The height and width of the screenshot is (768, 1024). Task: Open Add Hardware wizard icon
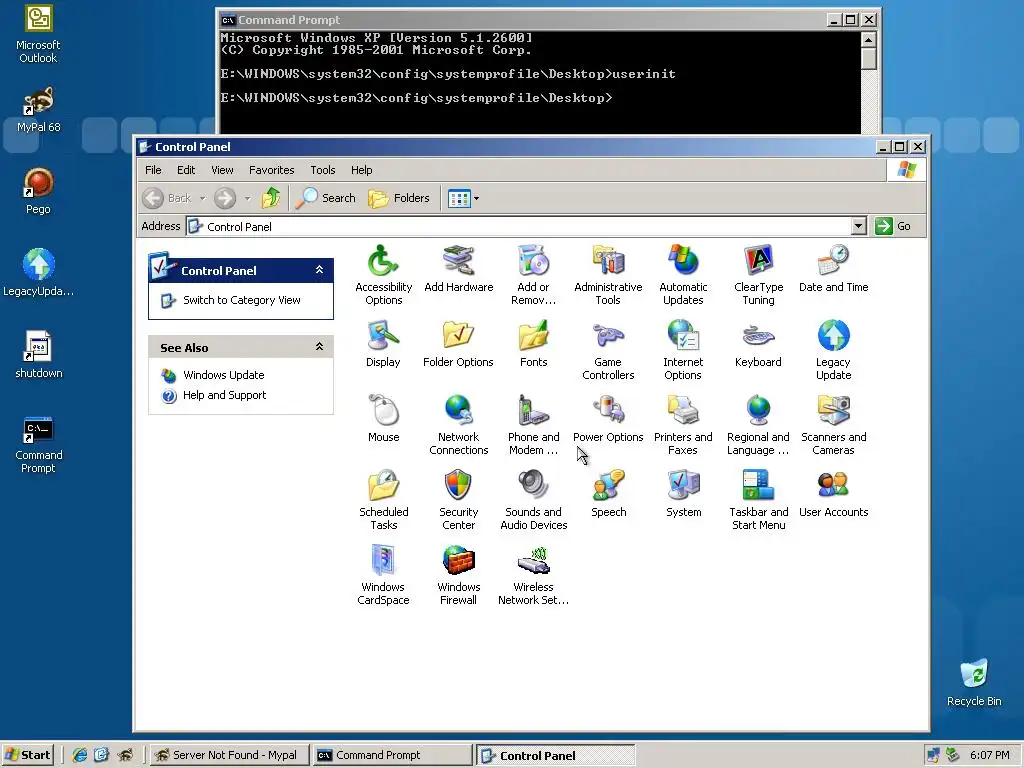[458, 268]
